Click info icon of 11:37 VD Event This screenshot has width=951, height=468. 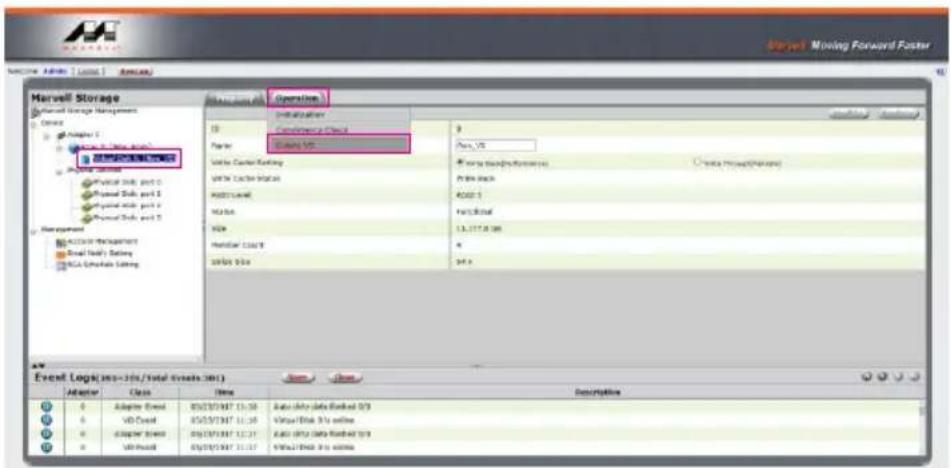(46, 447)
